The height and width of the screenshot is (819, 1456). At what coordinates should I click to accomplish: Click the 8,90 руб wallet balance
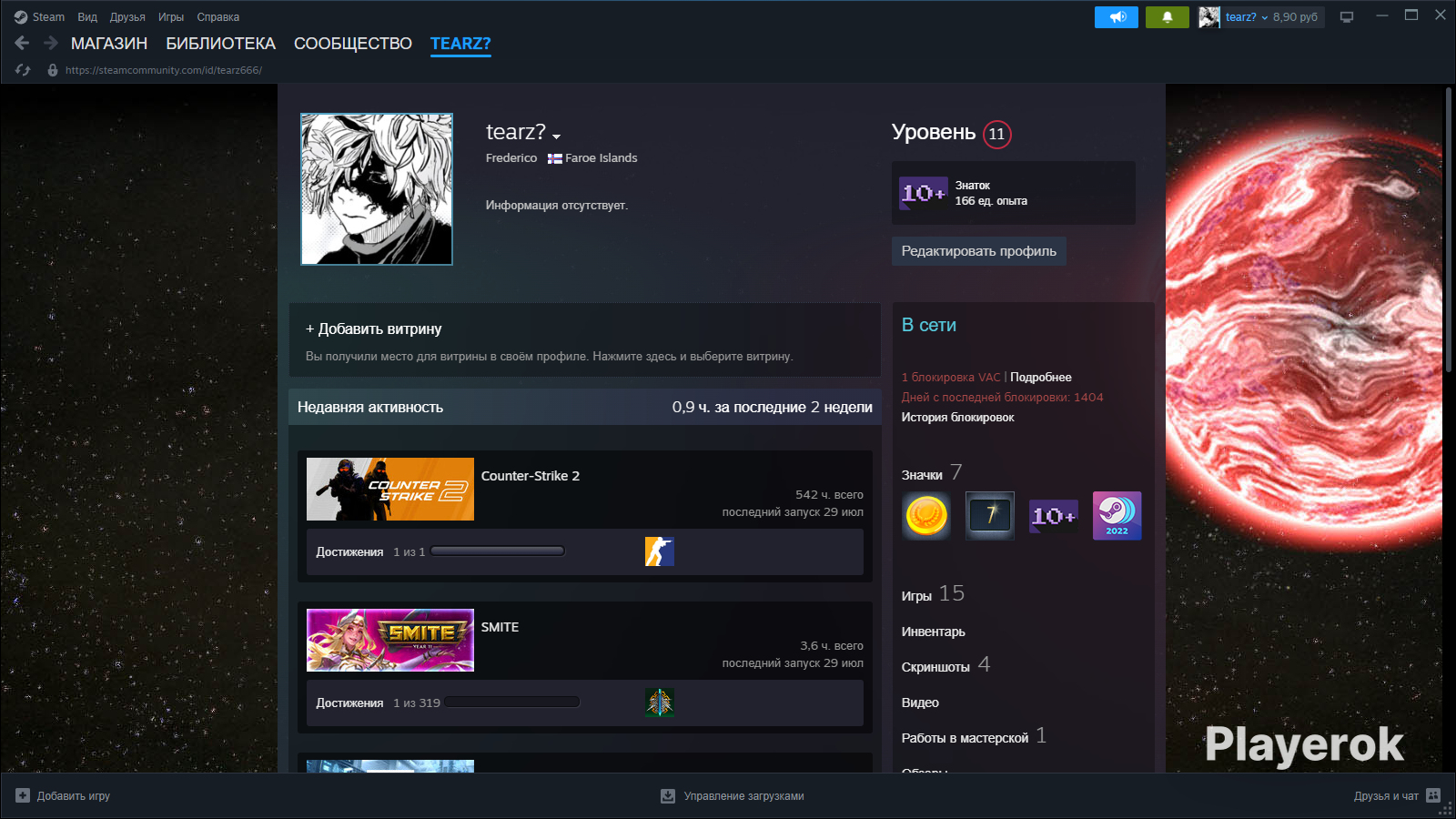[x=1295, y=17]
